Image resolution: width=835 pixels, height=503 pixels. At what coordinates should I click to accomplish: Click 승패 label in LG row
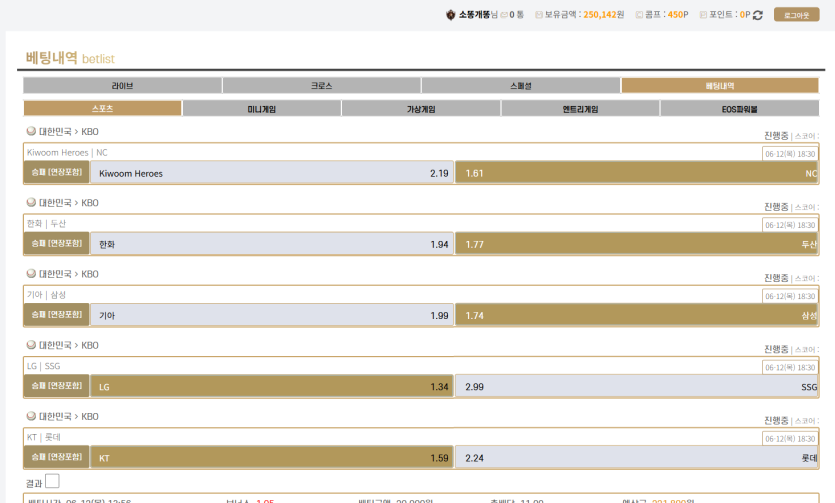56,386
